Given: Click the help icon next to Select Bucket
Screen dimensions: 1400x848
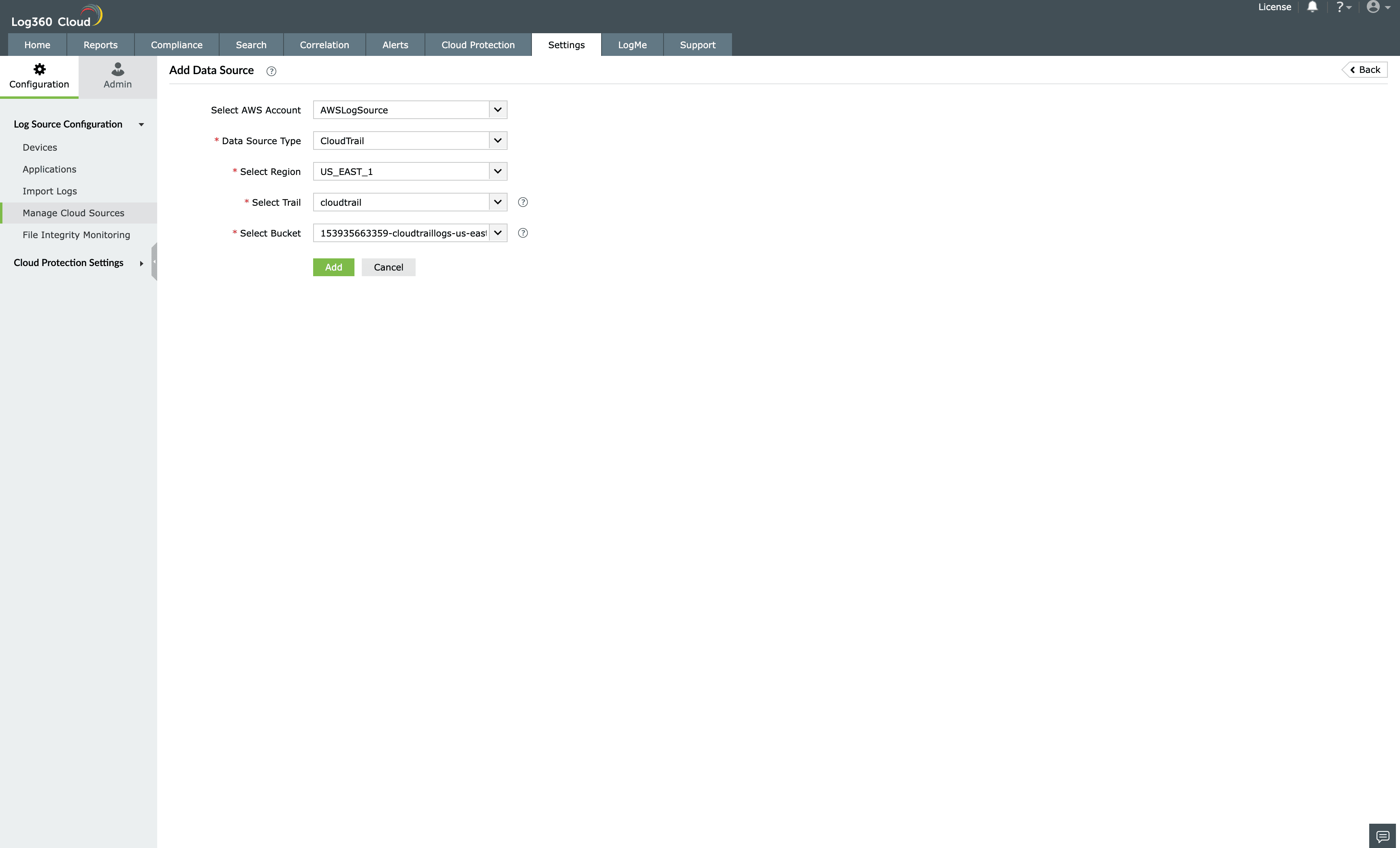Looking at the screenshot, I should pos(523,233).
